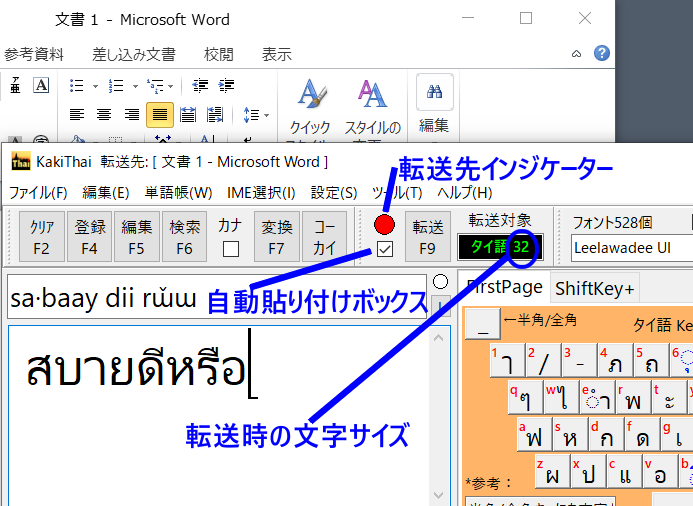
Task: Switch to ShiftKey+ keyboard tab
Action: pyautogui.click(x=594, y=289)
